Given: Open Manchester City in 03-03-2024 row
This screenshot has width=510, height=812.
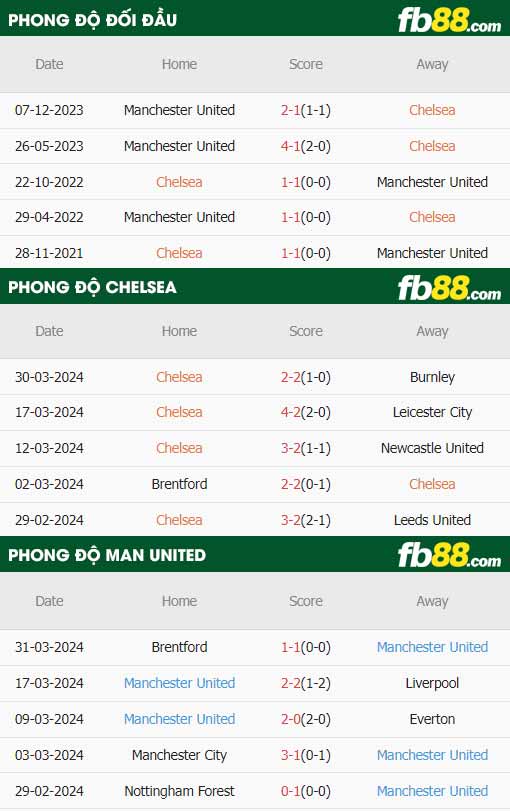Looking at the screenshot, I should pyautogui.click(x=179, y=755).
